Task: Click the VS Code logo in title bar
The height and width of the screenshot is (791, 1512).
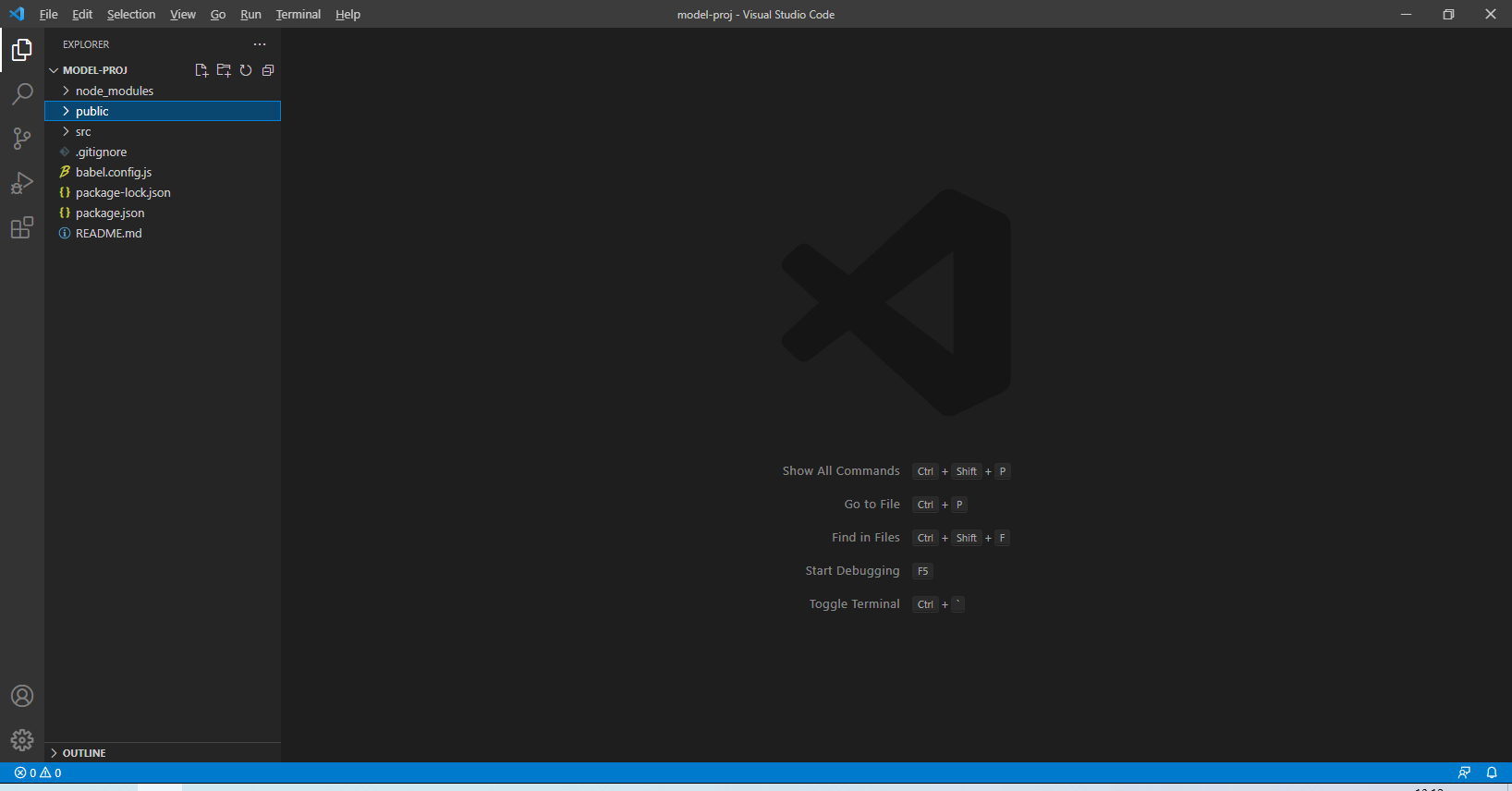Action: (17, 14)
